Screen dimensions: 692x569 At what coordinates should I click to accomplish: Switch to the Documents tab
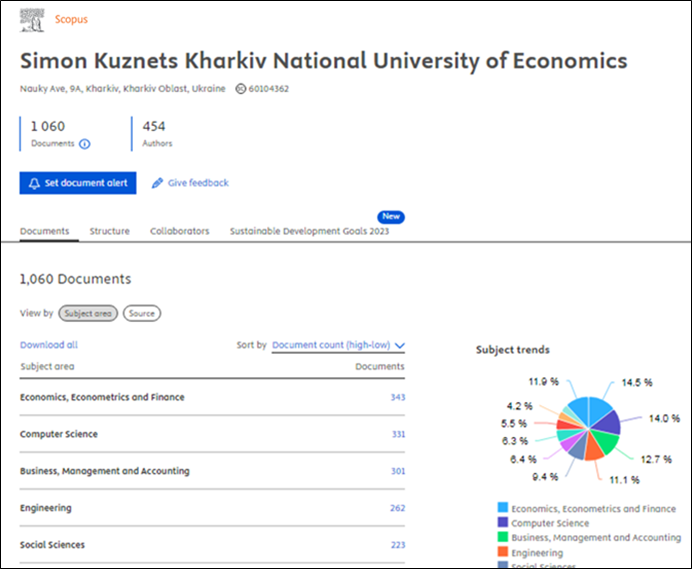point(45,231)
